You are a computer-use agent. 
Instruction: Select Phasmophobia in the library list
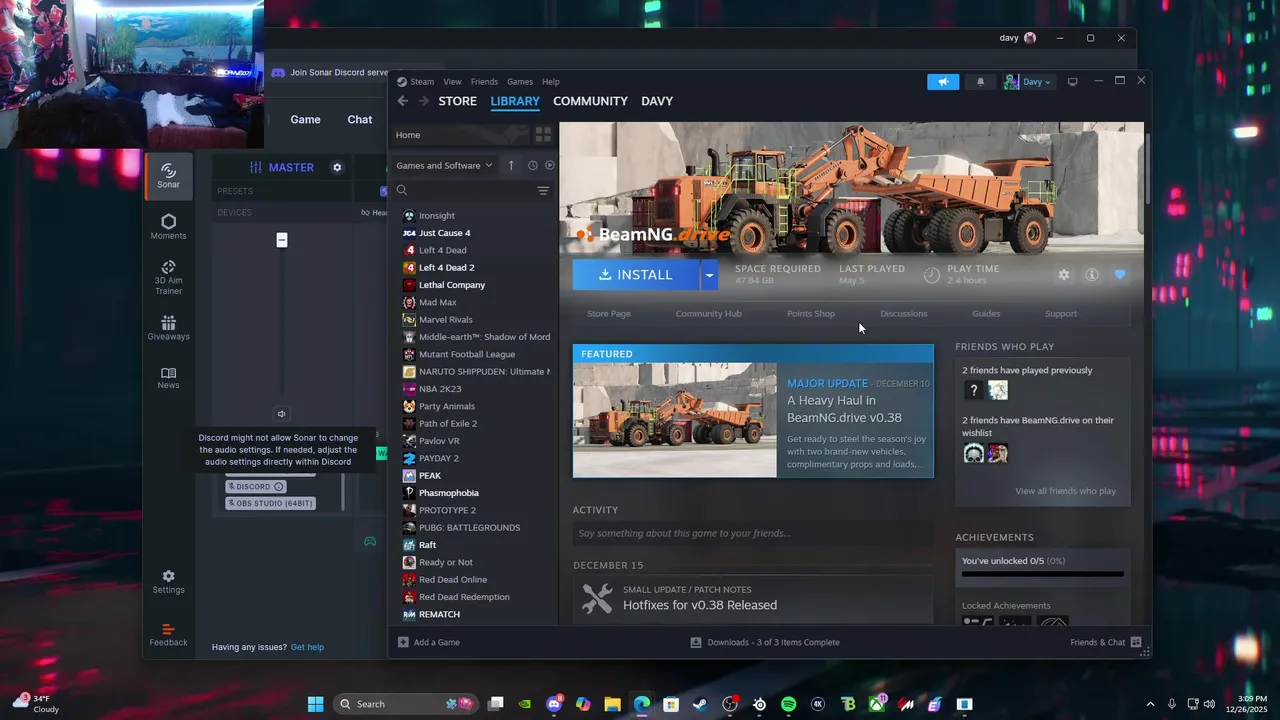[x=448, y=493]
